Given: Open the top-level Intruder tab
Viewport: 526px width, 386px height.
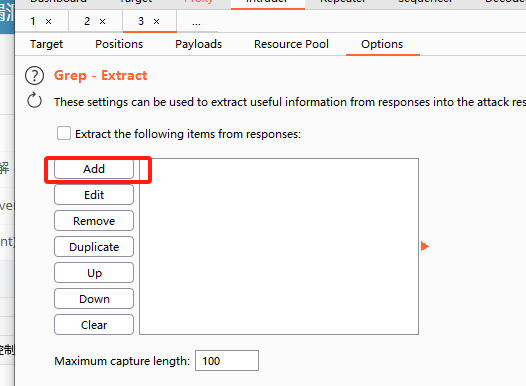Looking at the screenshot, I should [267, 2].
